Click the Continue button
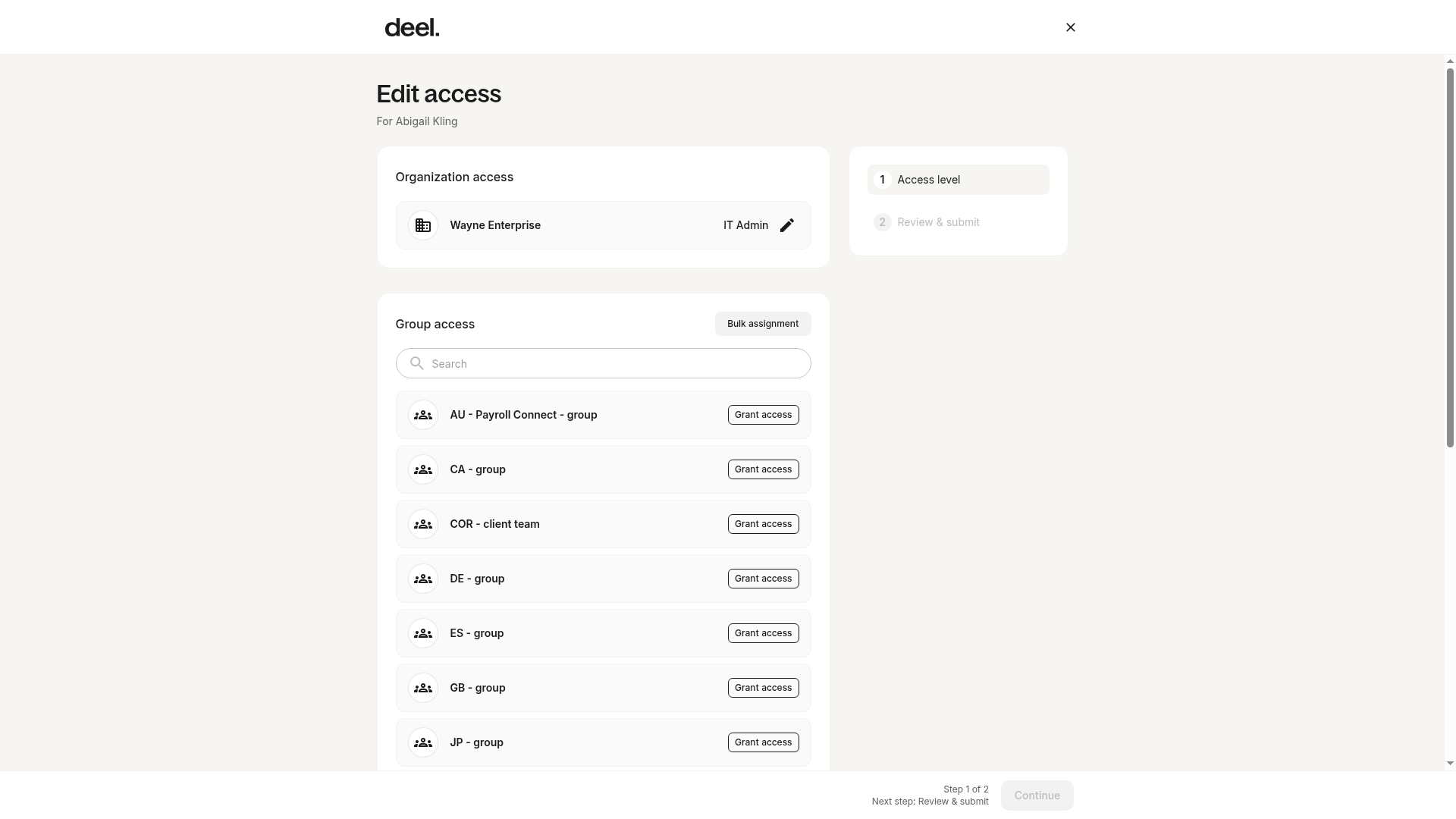The height and width of the screenshot is (819, 1456). [x=1037, y=795]
